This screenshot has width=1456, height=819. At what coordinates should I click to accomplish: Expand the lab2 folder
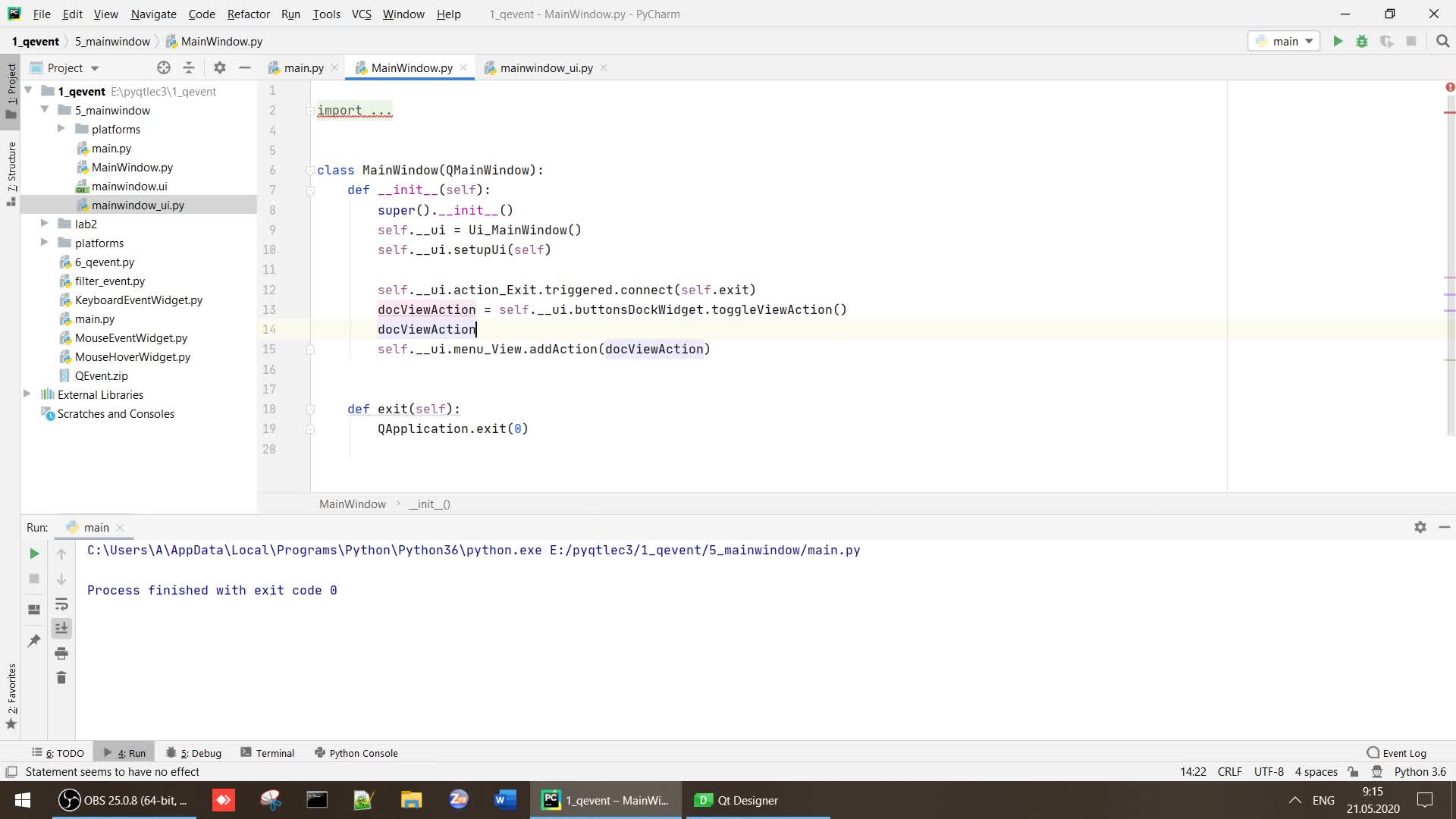[45, 224]
